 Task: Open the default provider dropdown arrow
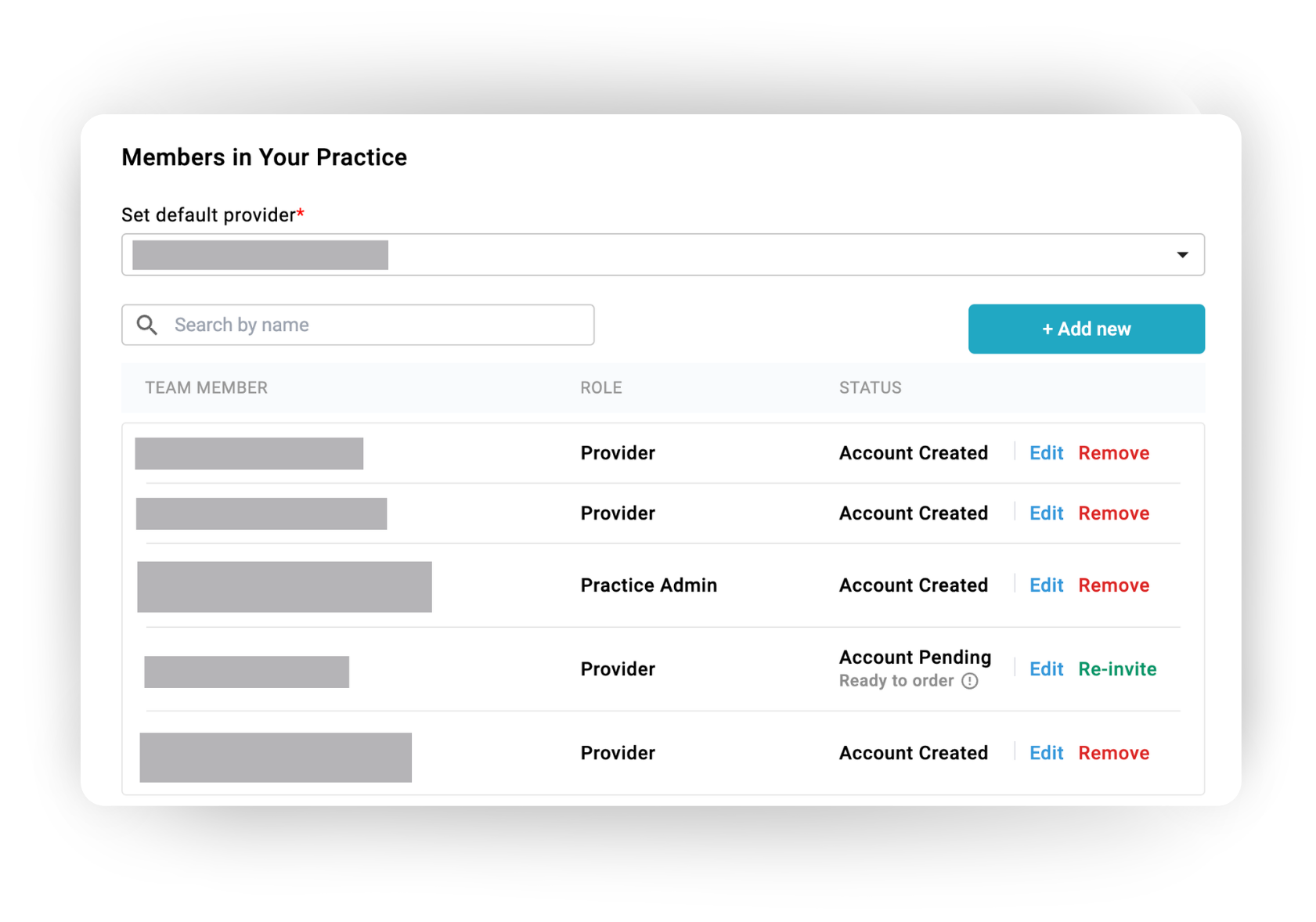[1182, 255]
